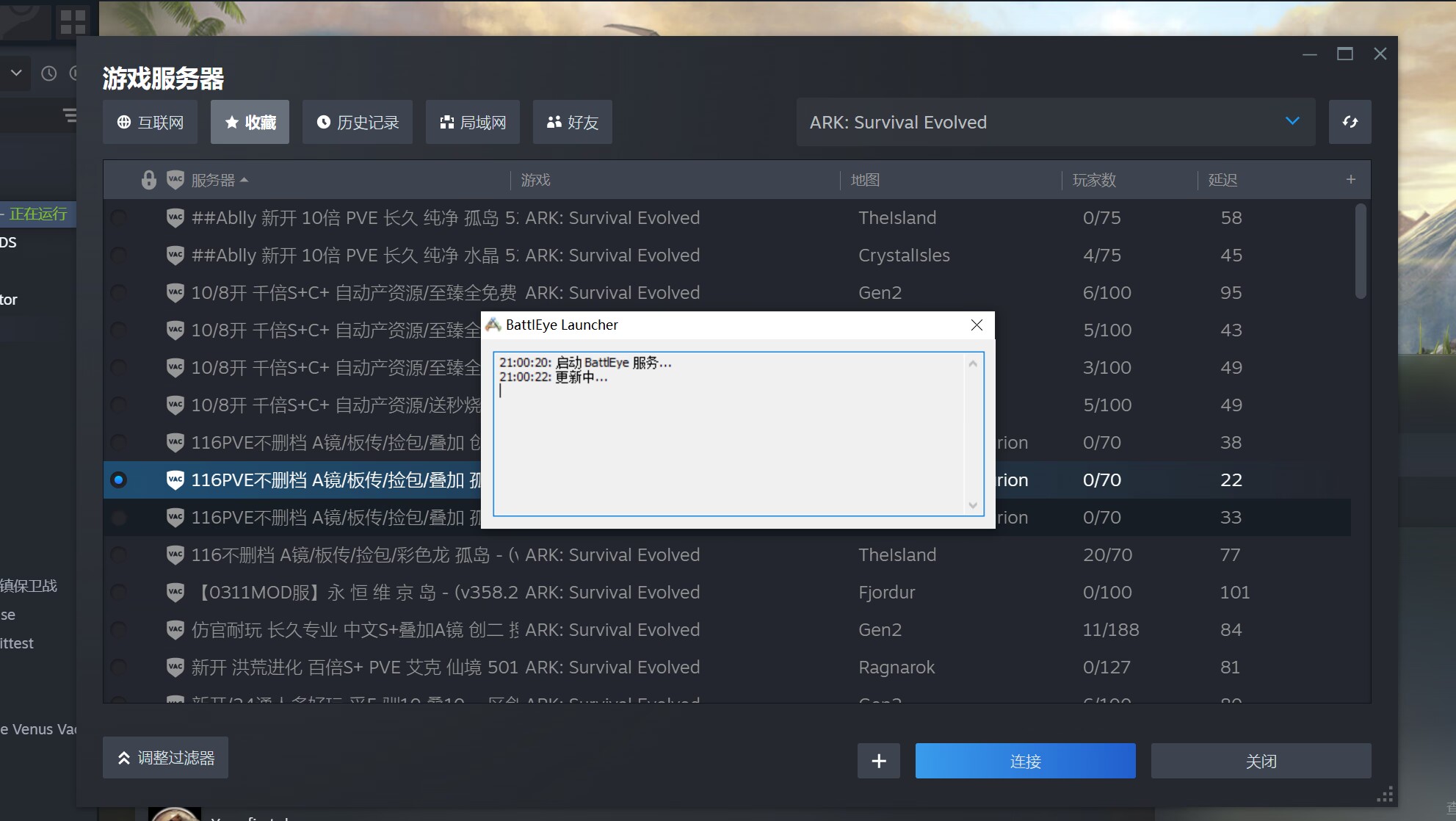Expand Steam library collapse chevron
The width and height of the screenshot is (1456, 821).
tap(16, 73)
